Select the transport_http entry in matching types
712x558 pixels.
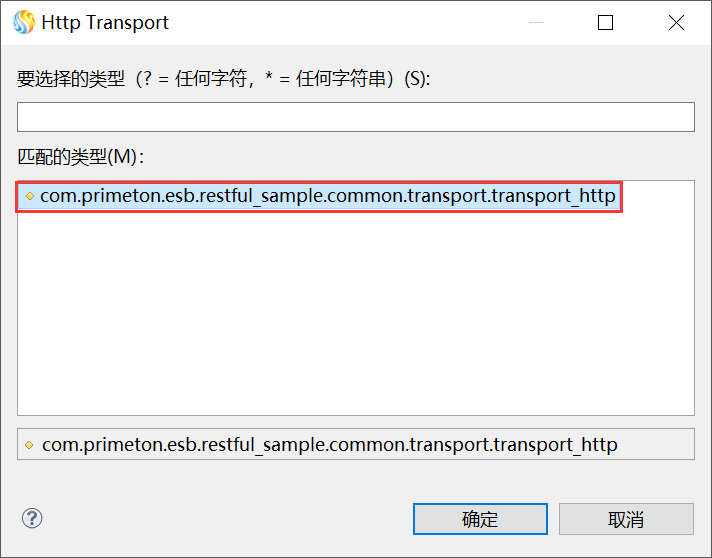pyautogui.click(x=327, y=196)
